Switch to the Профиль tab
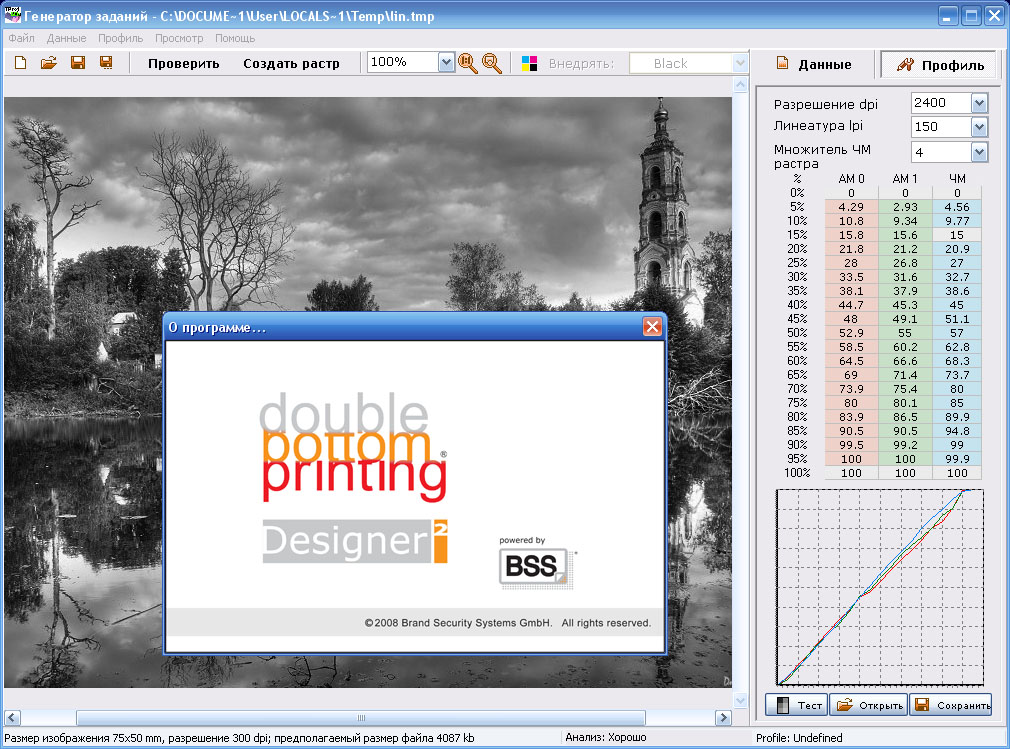The image size is (1010, 749). click(939, 64)
